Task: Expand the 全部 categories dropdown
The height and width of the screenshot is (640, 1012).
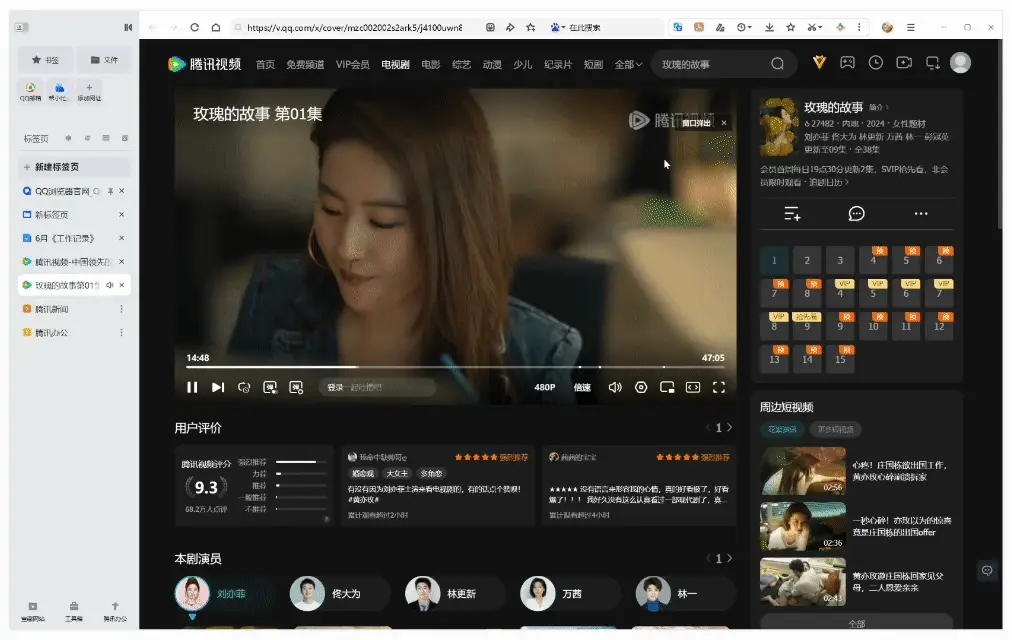Action: (x=628, y=65)
